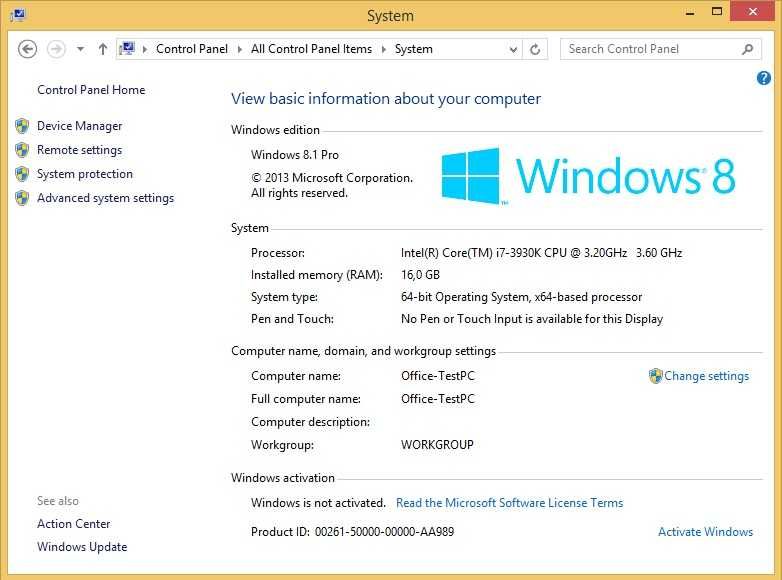Click the 64-bit Operating System text
The image size is (782, 580).
(x=521, y=297)
